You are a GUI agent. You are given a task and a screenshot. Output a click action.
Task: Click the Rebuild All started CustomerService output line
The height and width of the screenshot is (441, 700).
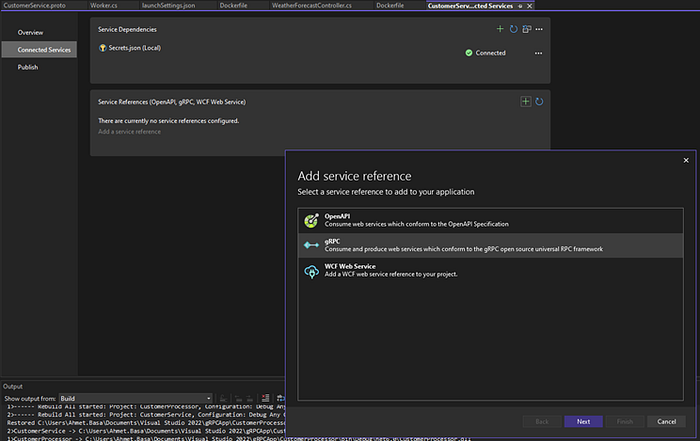[146, 415]
